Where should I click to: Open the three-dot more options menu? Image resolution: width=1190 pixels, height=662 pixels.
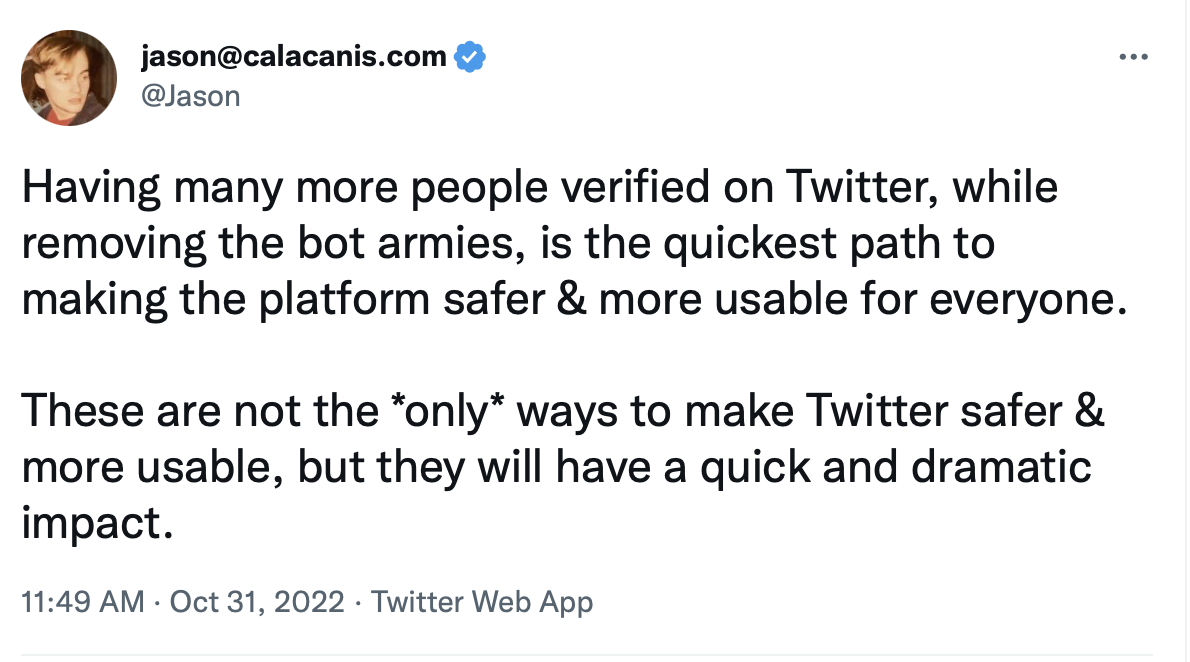(1134, 57)
